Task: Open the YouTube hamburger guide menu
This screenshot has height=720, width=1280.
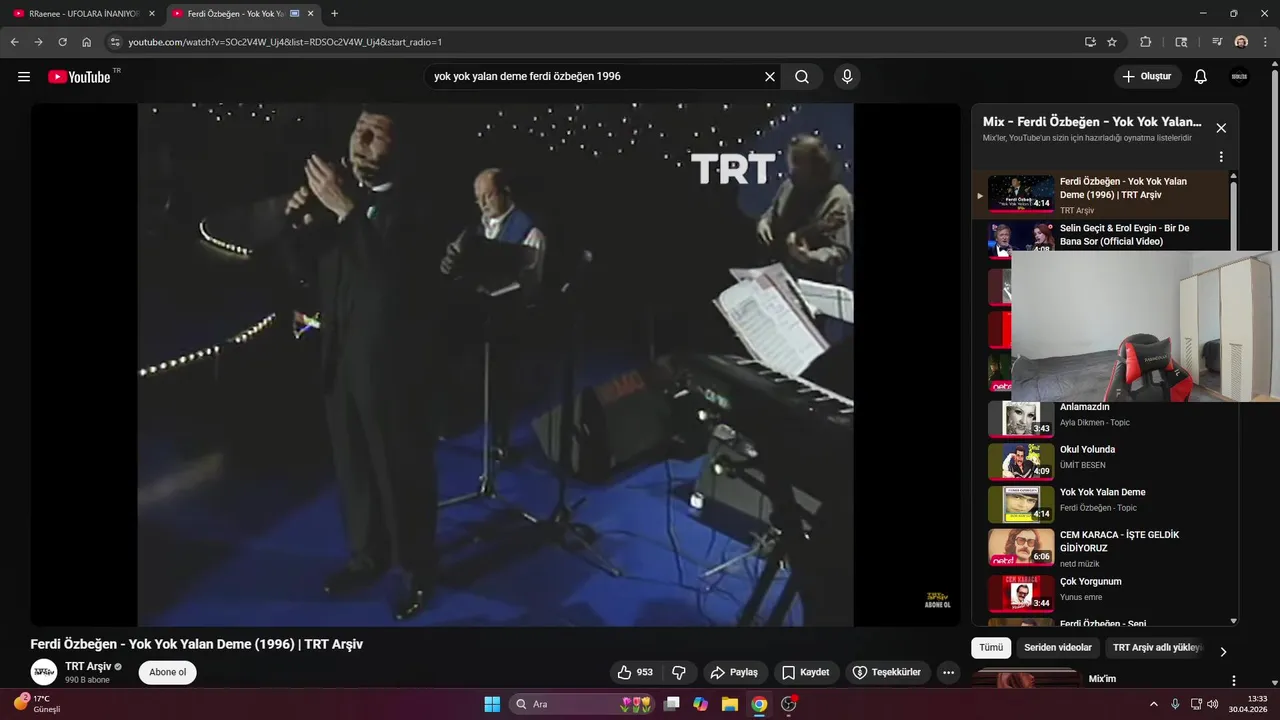Action: pyautogui.click(x=24, y=77)
